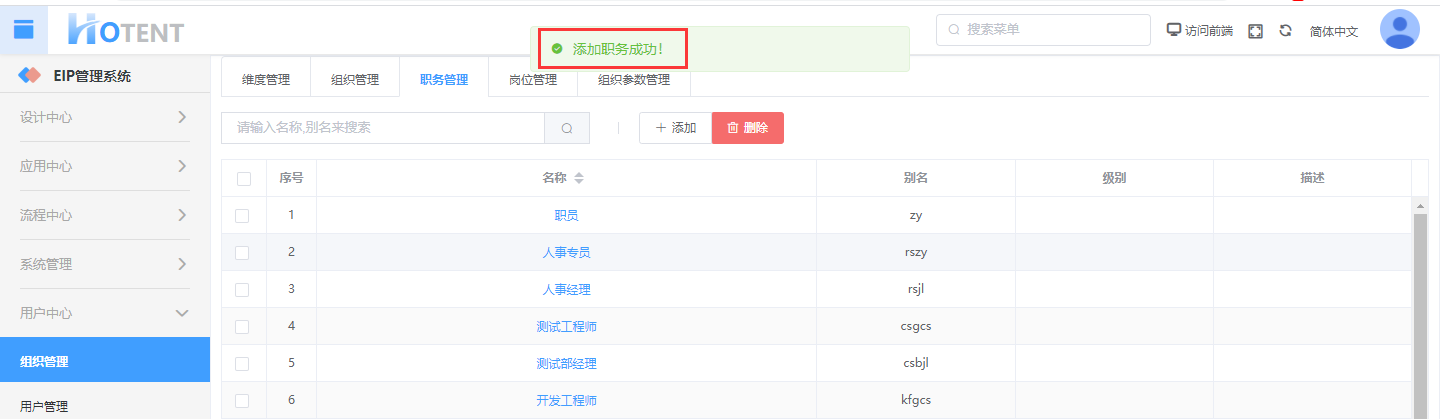Click the refresh icon in the header
Viewport: 1440px width, 419px height.
(1286, 31)
